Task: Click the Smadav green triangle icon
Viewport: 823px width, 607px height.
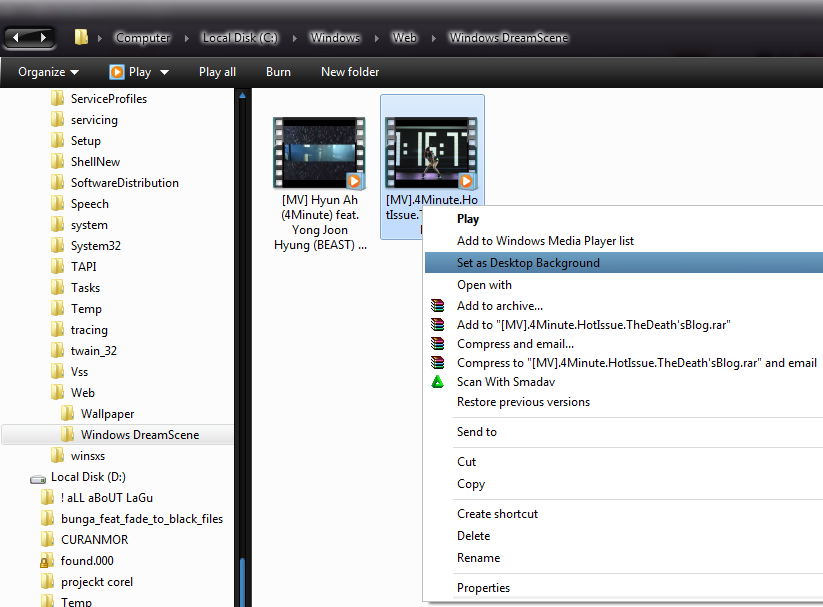Action: coord(437,381)
